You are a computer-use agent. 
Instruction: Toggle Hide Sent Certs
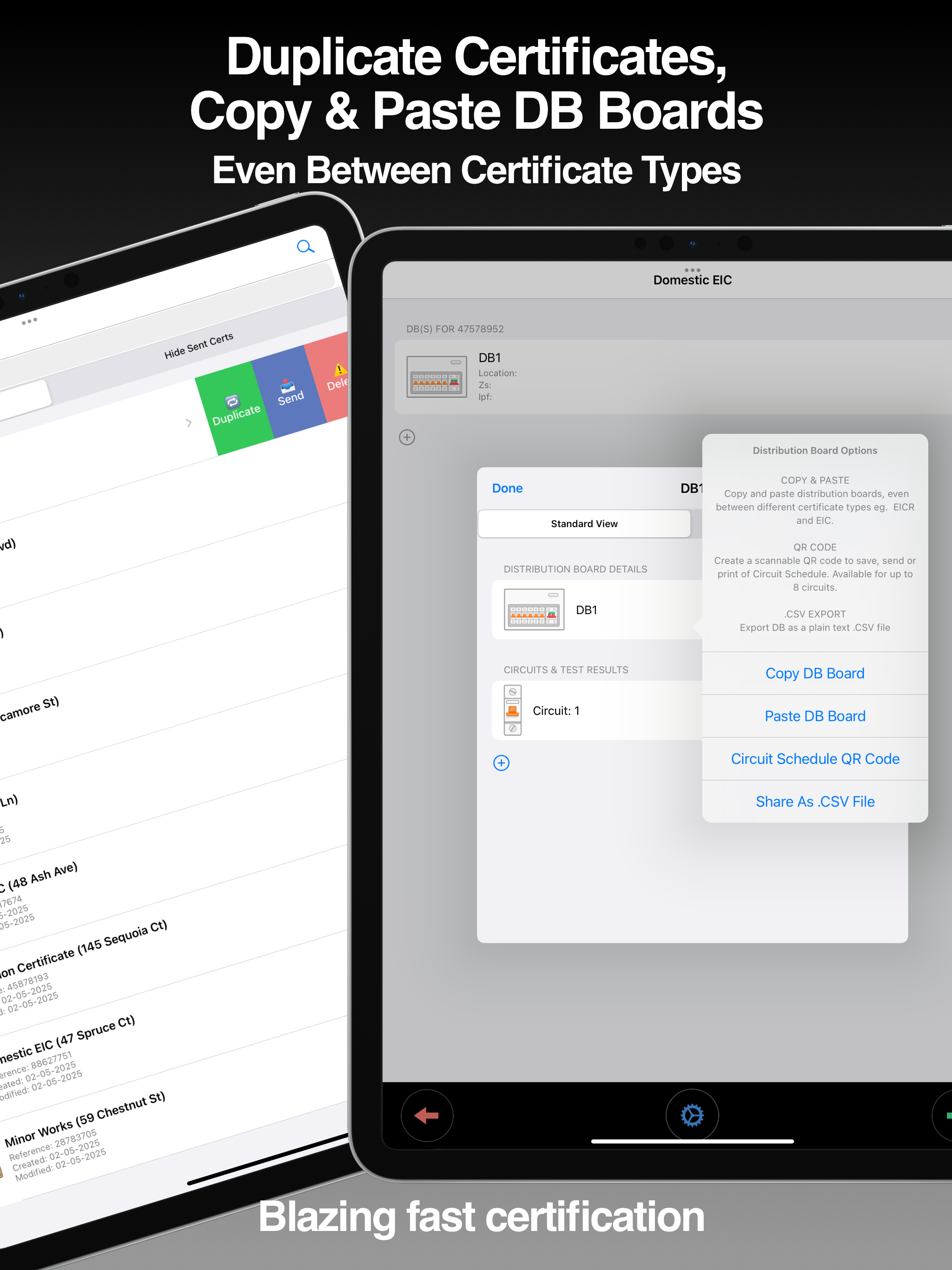click(x=198, y=346)
